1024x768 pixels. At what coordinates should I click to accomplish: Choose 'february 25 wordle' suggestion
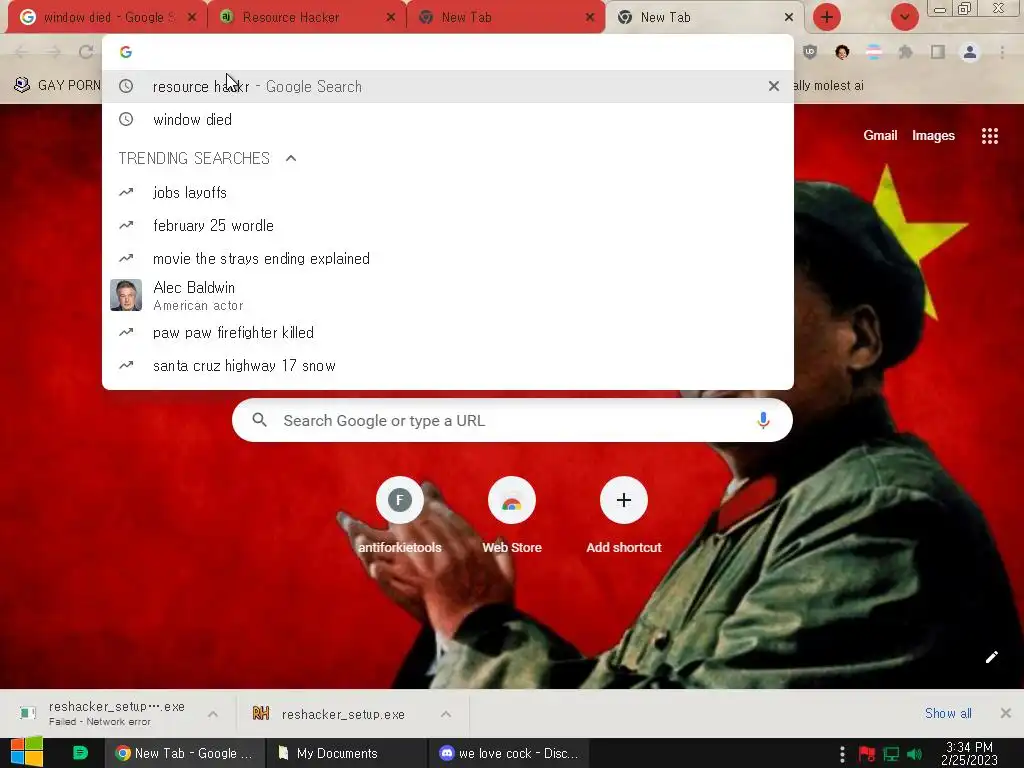[x=448, y=225]
